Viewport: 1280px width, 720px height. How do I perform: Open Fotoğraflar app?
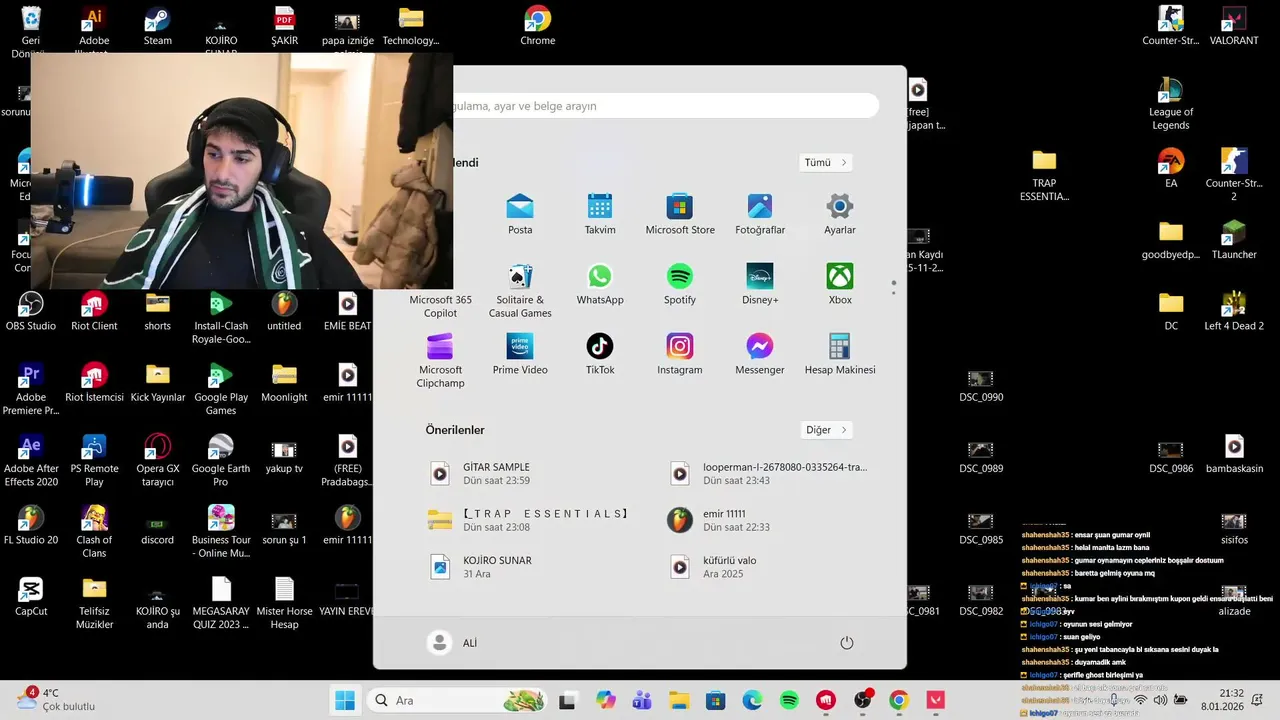click(760, 214)
